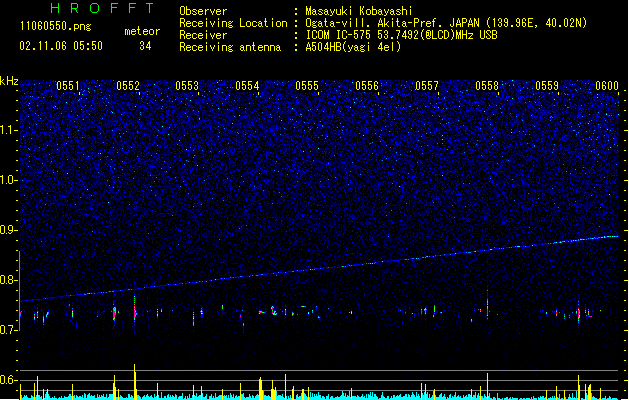This screenshot has width=629, height=400.
Task: Click the 0.6 kHz axis label
Action: 9,380
